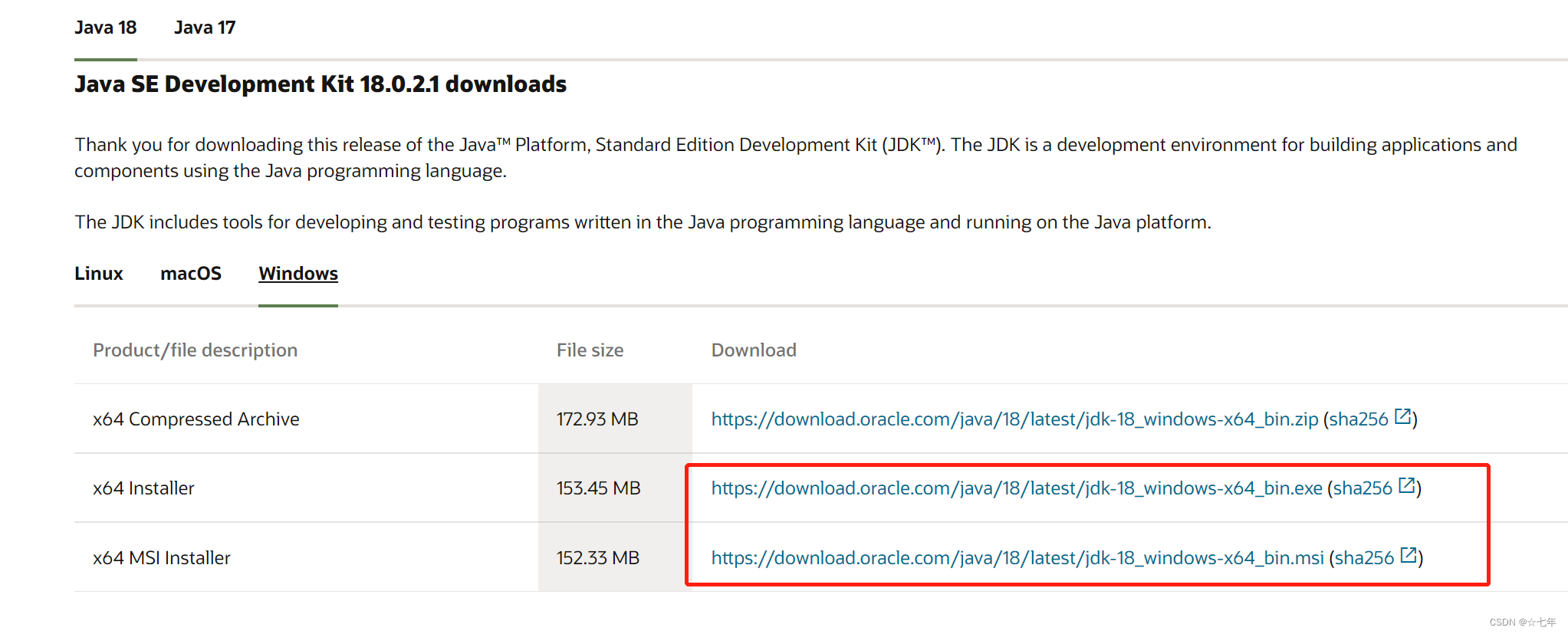Click the 'File size' column header
1568x634 pixels.
click(590, 350)
